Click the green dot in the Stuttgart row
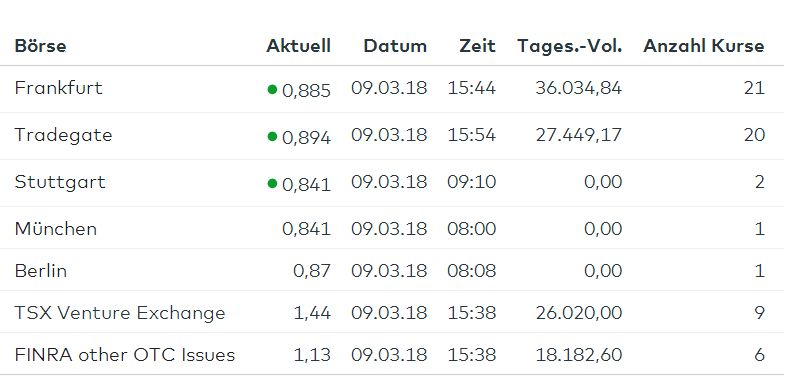The height and width of the screenshot is (391, 798). coord(272,183)
